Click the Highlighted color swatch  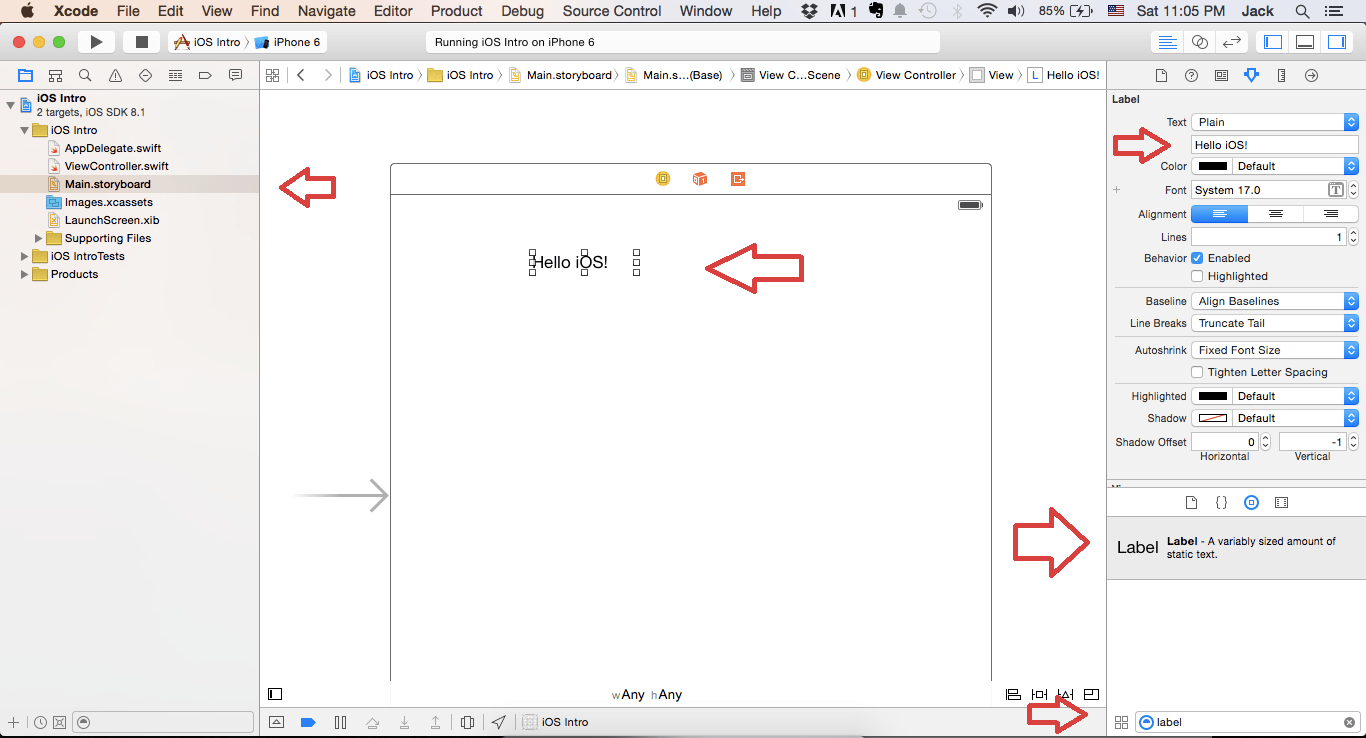point(1213,396)
